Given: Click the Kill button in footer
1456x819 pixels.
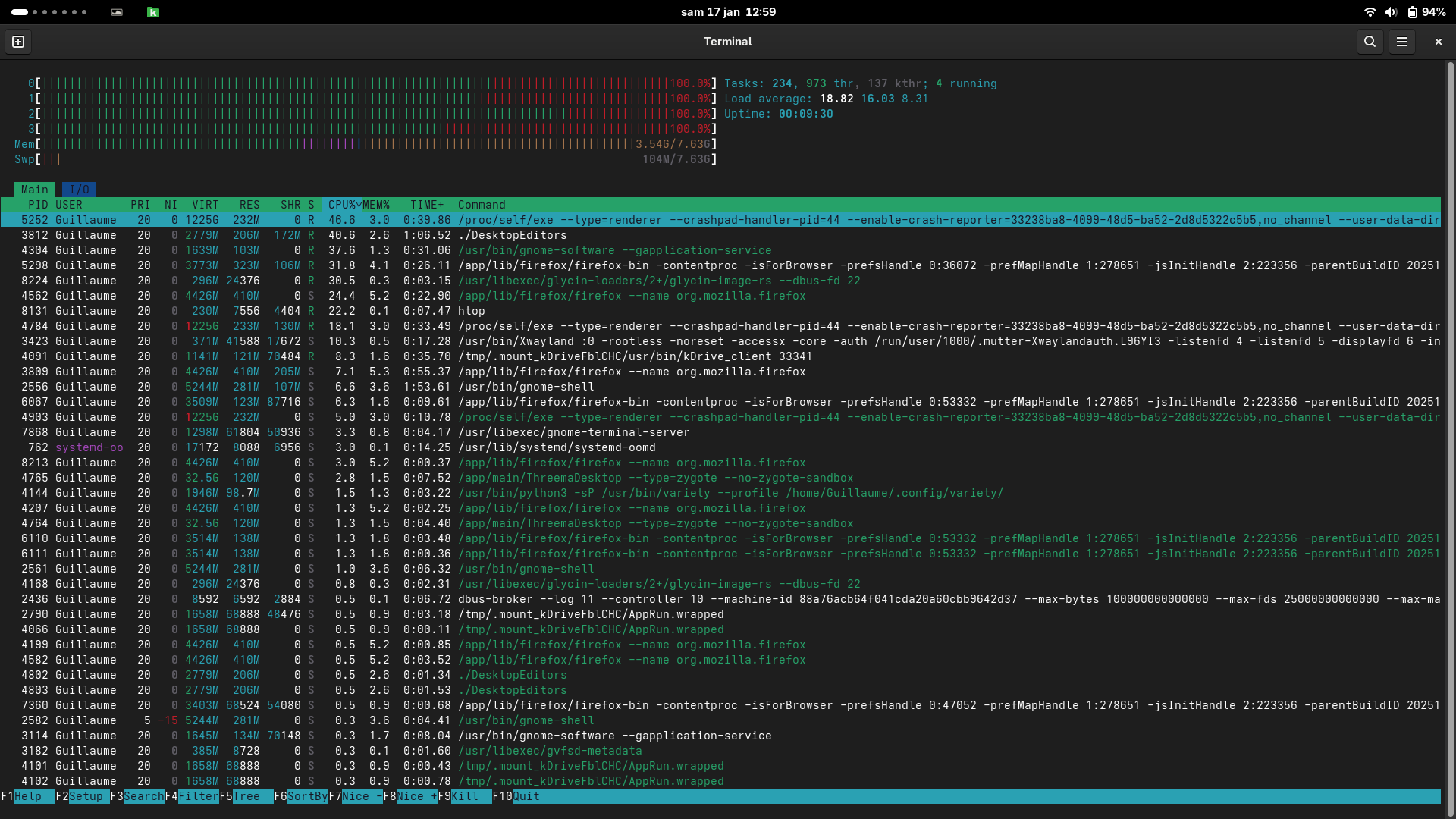Looking at the screenshot, I should (464, 796).
